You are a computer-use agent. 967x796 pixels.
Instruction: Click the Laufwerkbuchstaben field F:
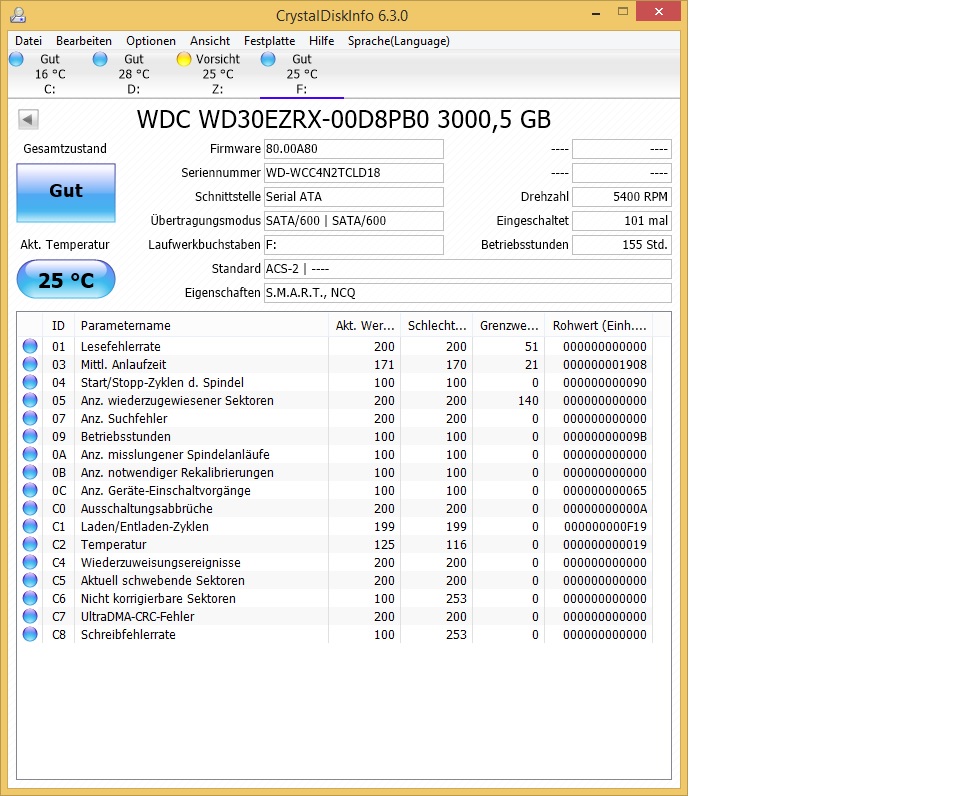tap(354, 245)
